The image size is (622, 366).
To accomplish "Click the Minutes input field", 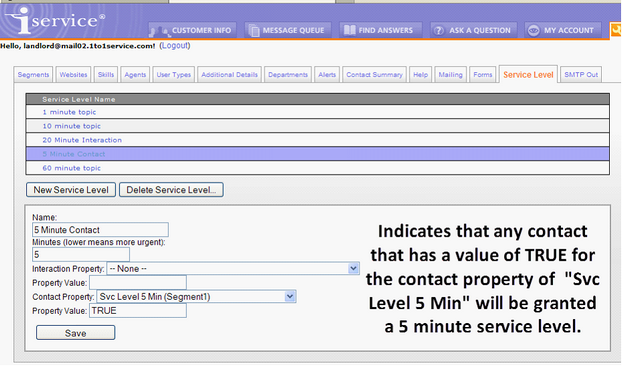I will (81, 255).
